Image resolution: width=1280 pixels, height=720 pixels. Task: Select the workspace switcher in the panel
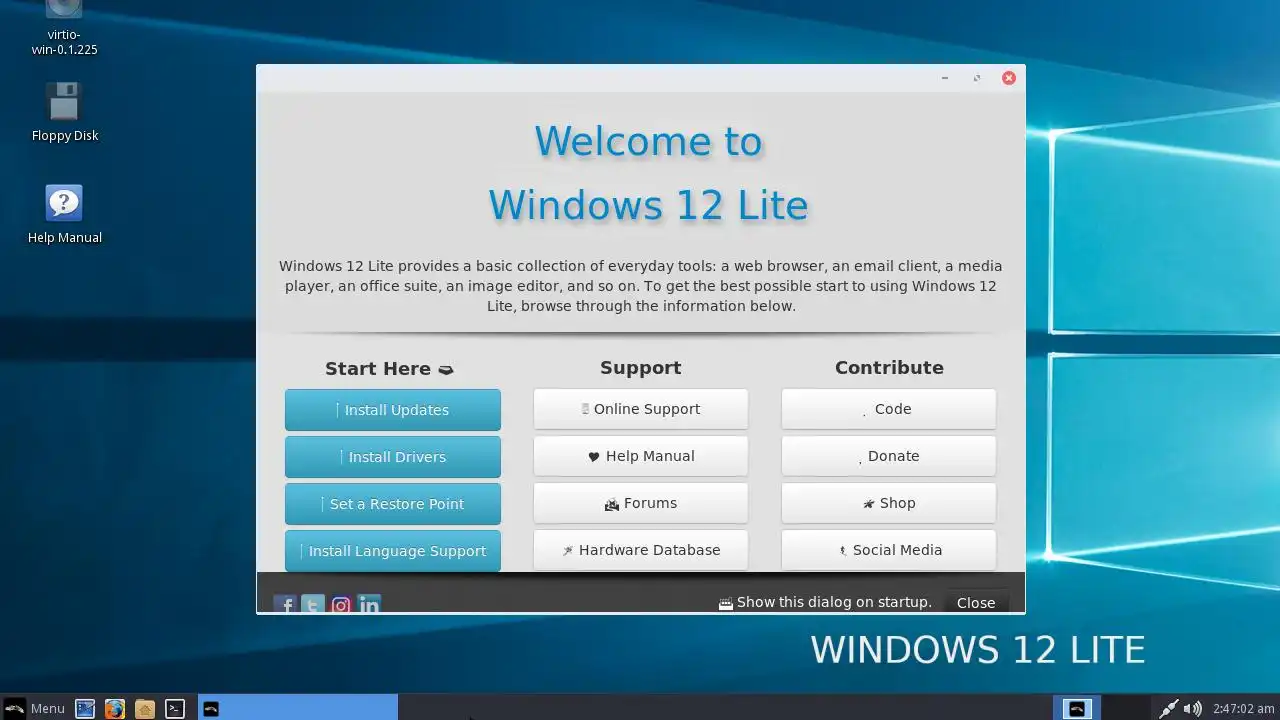point(1077,708)
